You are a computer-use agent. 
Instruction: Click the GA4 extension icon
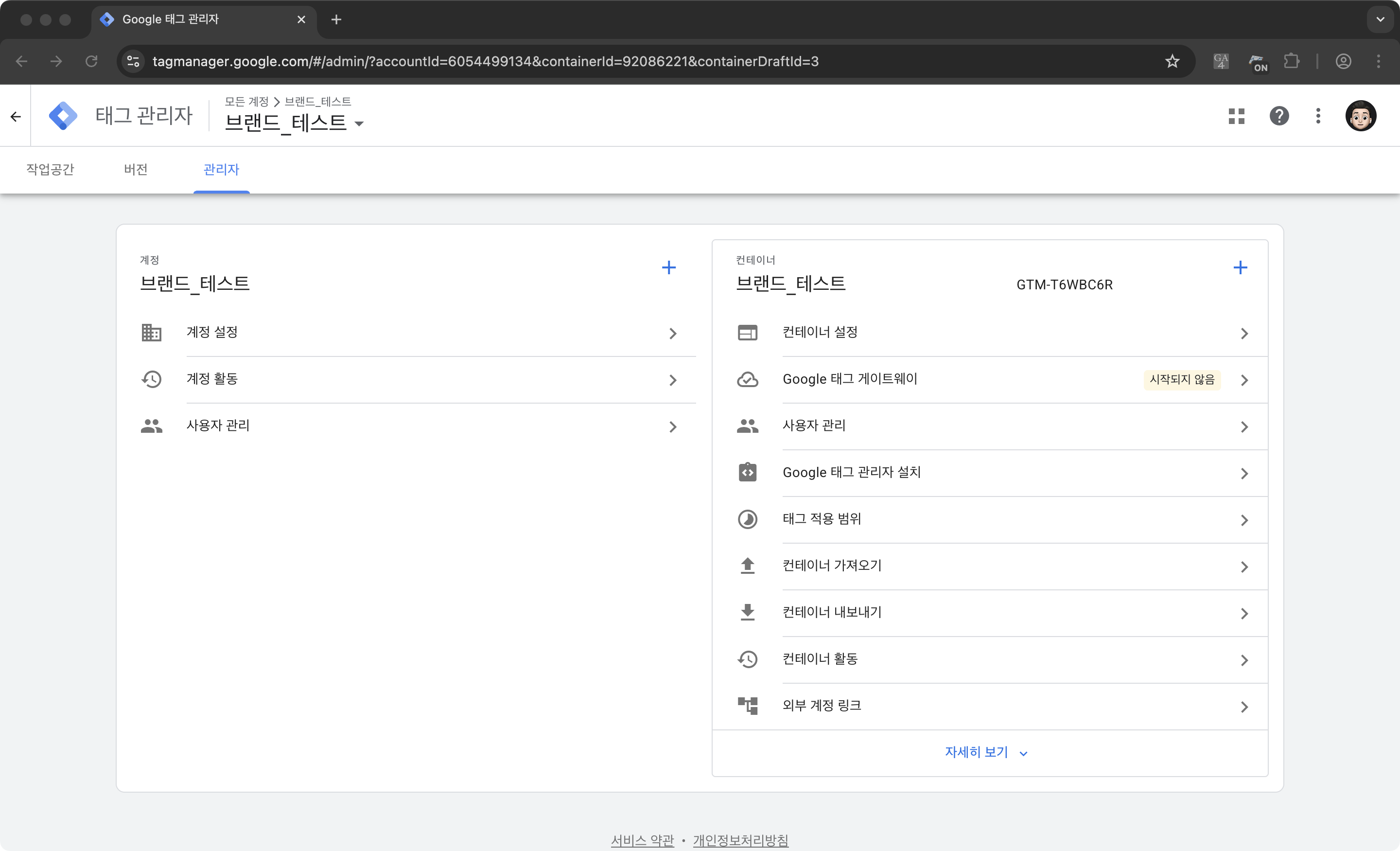[x=1221, y=61]
